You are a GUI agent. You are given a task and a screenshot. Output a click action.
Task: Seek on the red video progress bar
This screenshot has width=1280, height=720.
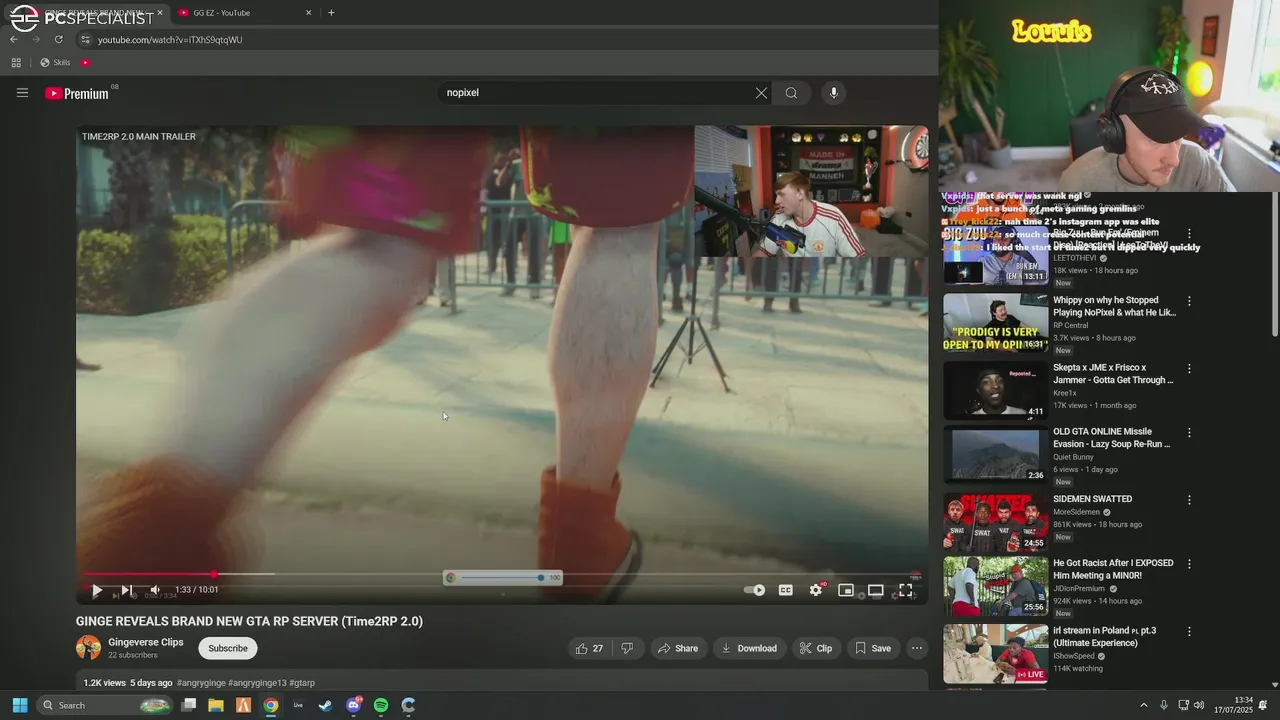click(x=500, y=575)
